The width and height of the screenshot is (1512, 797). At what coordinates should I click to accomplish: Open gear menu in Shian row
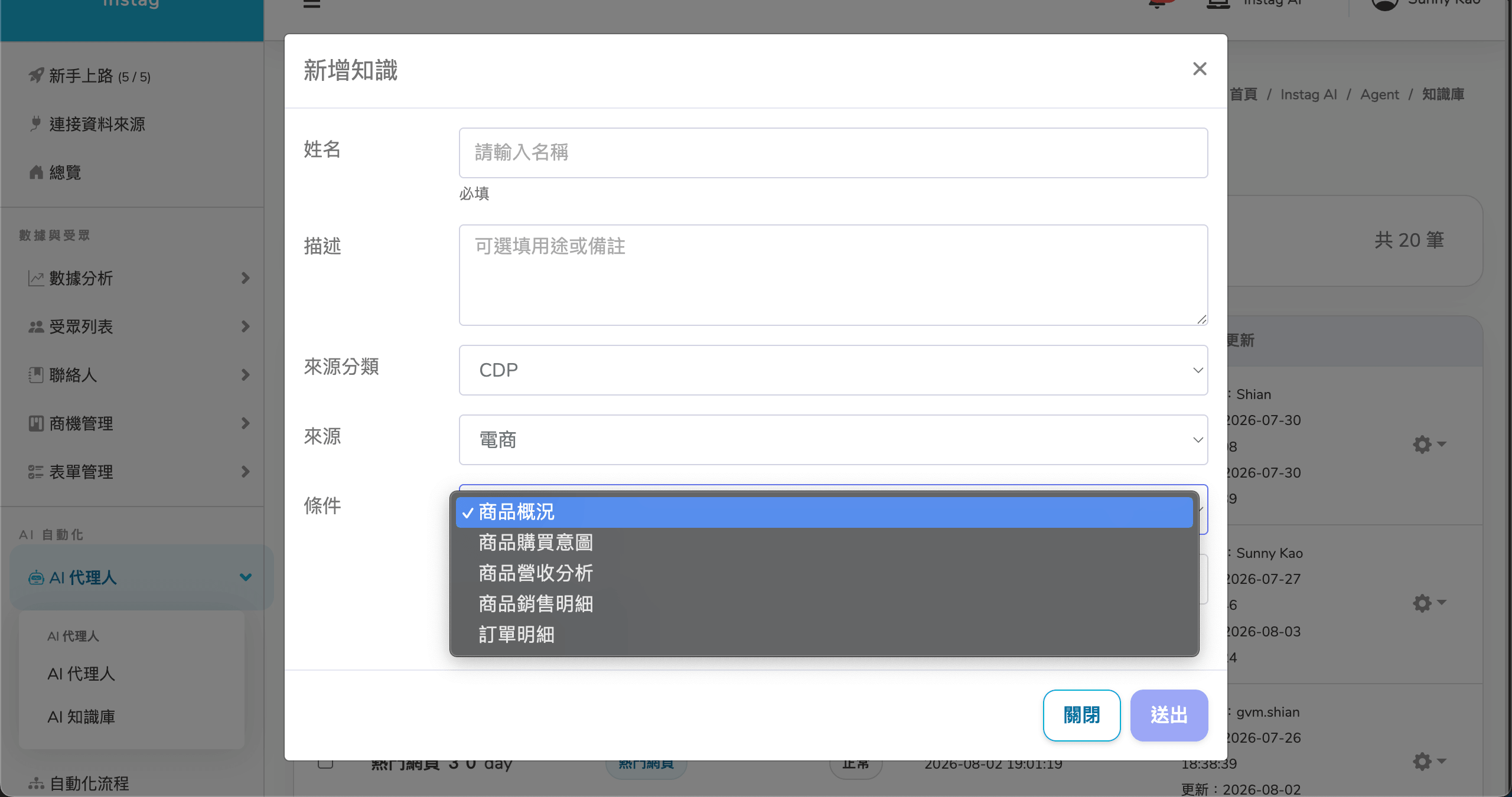pos(1429,445)
